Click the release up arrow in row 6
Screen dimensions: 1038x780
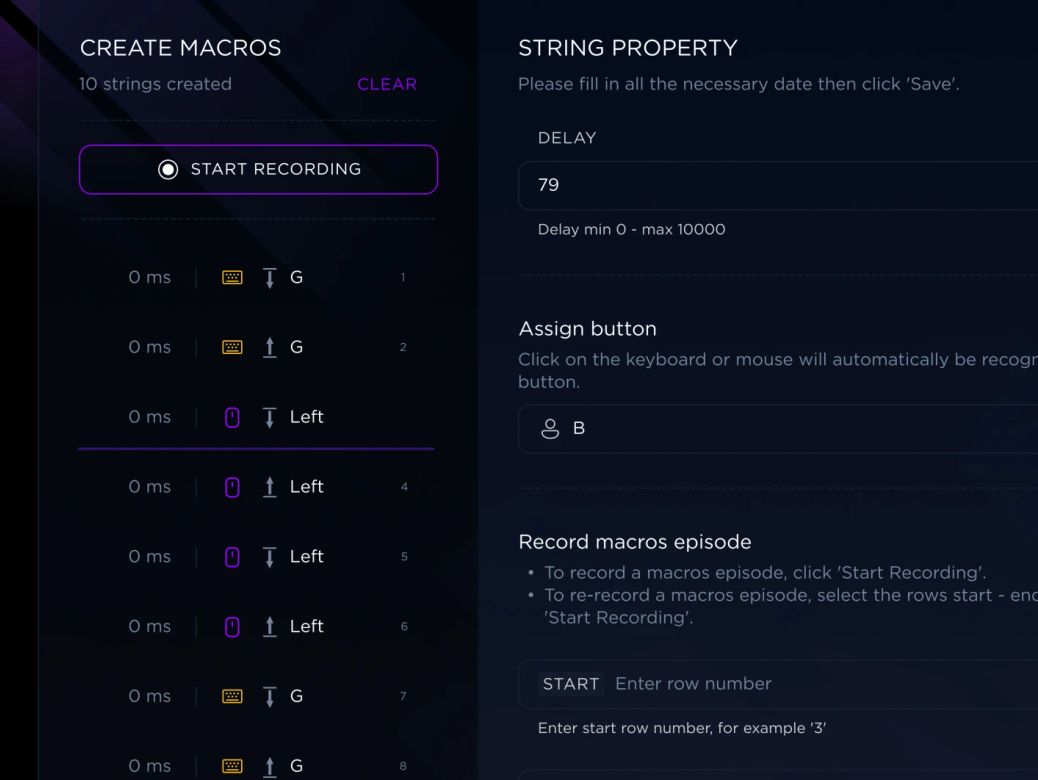tap(269, 627)
